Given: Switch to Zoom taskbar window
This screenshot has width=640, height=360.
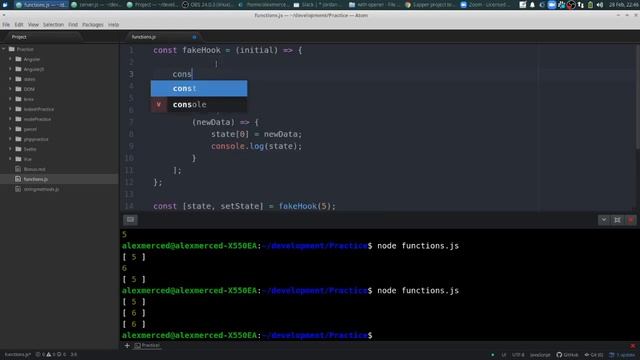Looking at the screenshot, I should point(484,5).
